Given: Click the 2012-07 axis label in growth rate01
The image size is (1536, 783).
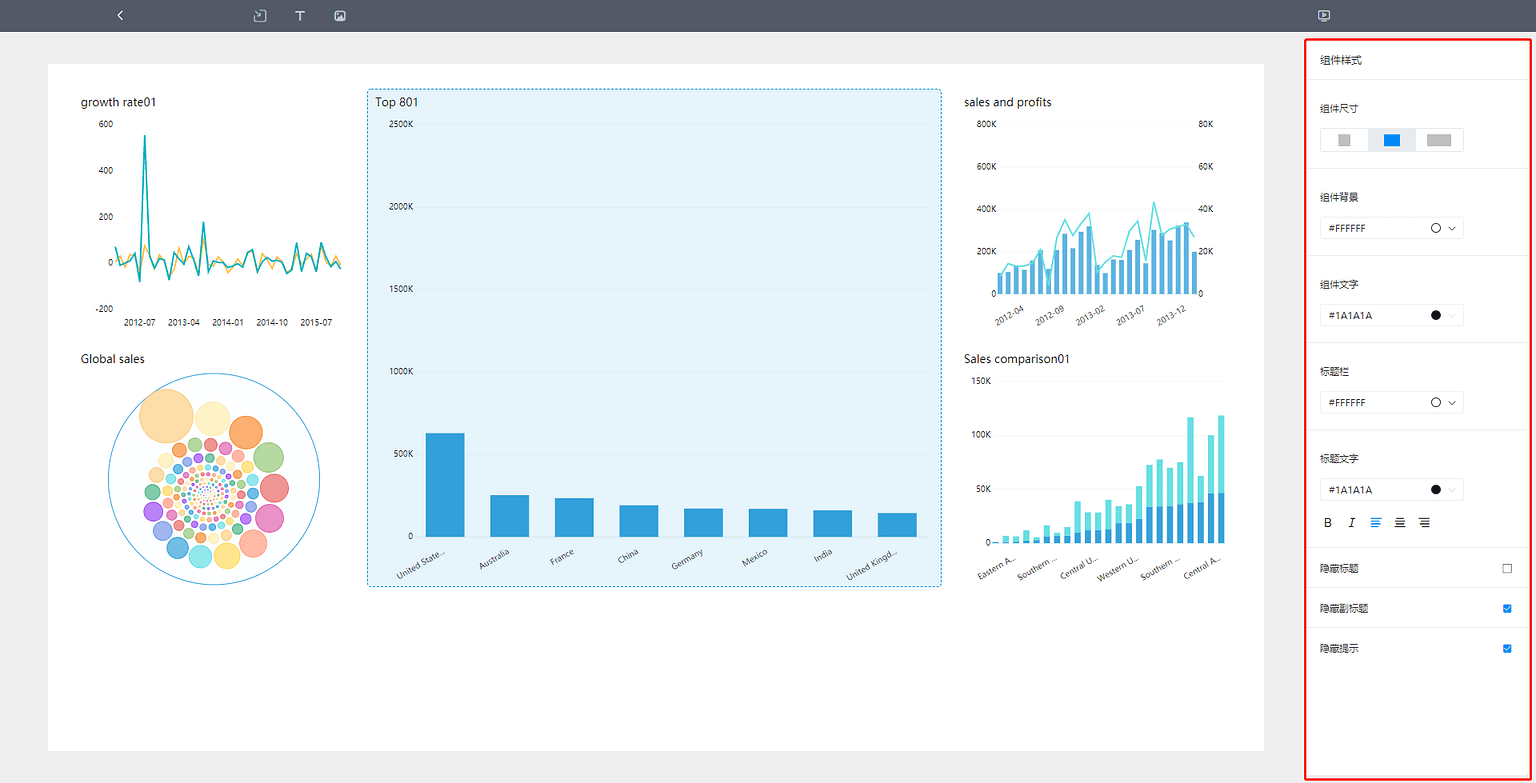Looking at the screenshot, I should 139,323.
